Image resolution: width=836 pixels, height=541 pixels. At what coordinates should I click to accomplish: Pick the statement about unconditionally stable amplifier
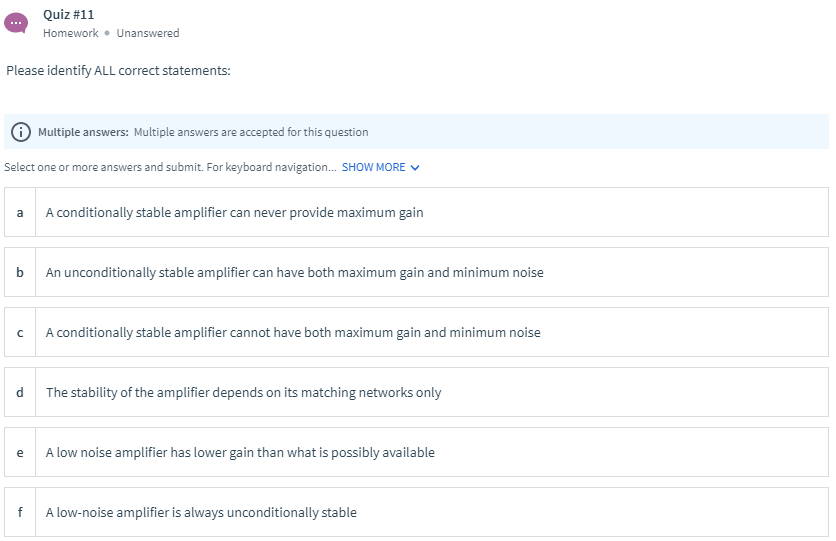click(x=294, y=273)
